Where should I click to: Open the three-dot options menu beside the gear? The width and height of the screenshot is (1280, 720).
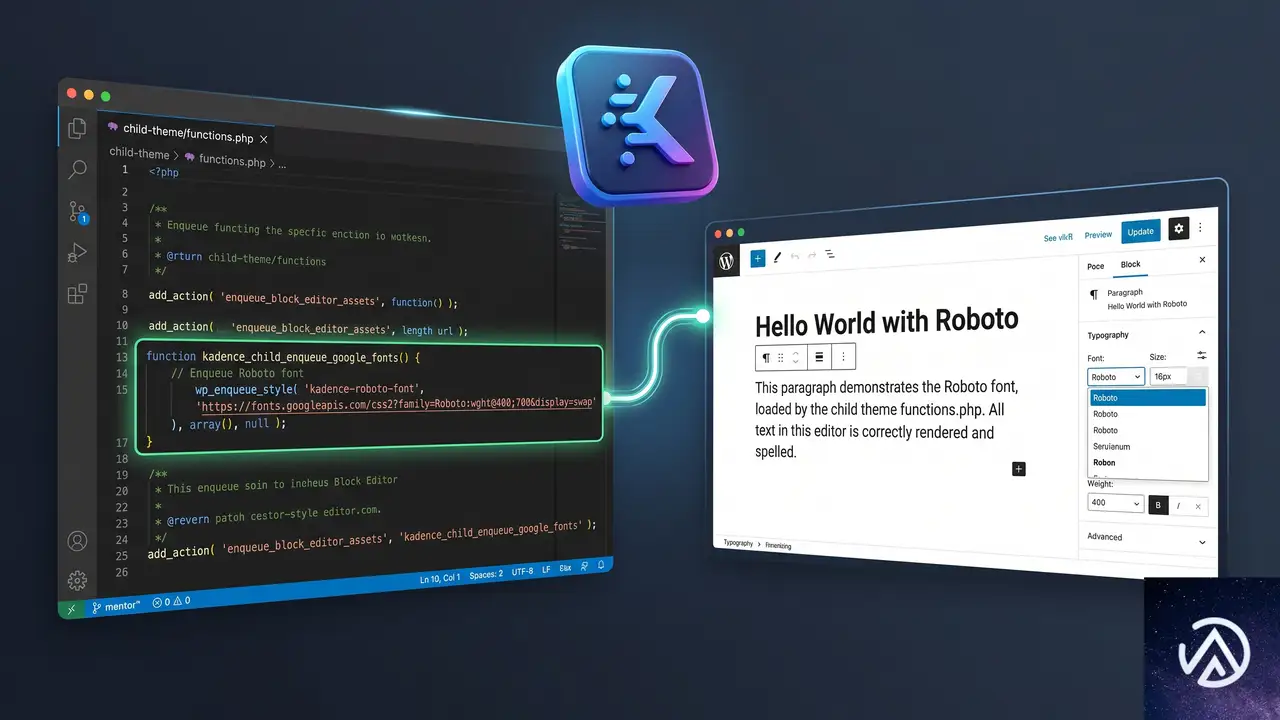coord(1201,228)
